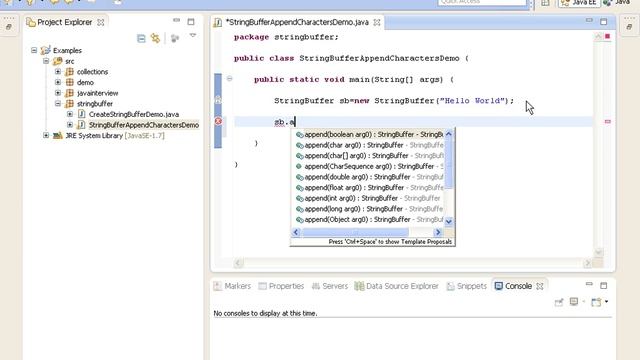
Task: Select the demo package icon
Action: (70, 82)
